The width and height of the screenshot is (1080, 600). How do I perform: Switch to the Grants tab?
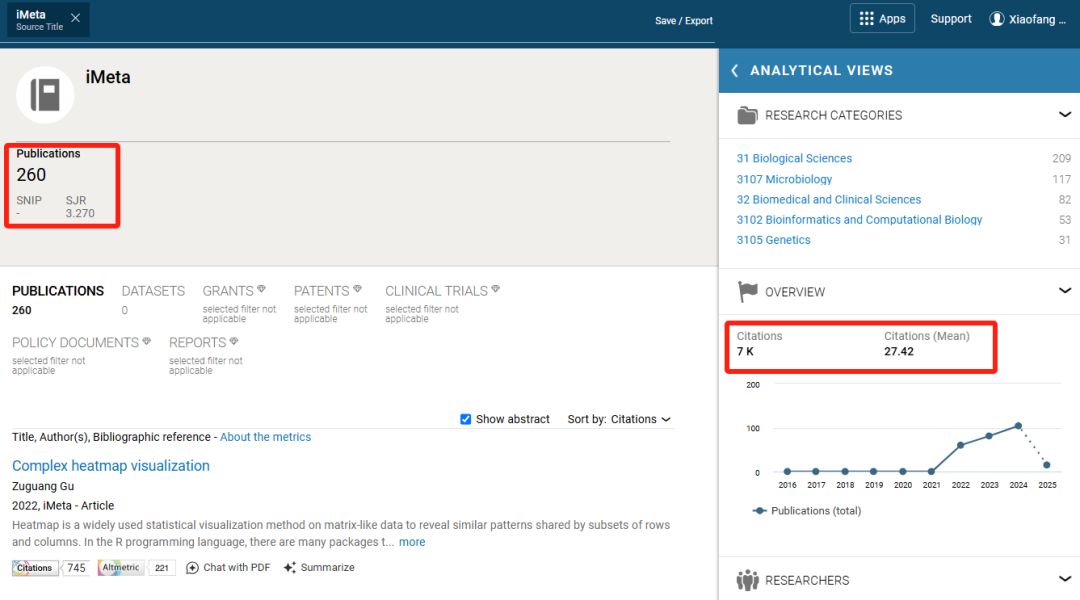tap(228, 291)
